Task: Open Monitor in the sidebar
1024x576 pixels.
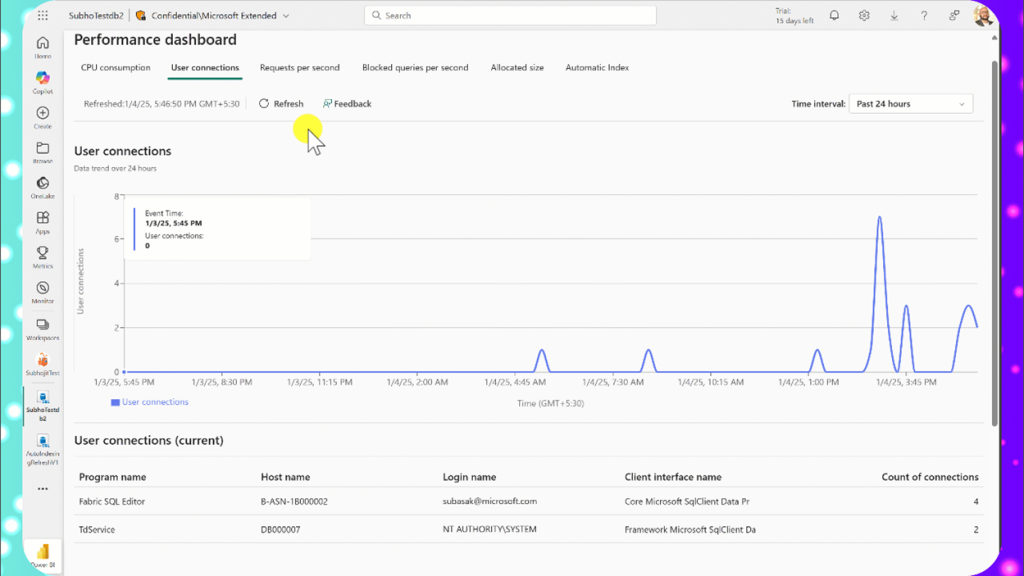Action: click(42, 292)
